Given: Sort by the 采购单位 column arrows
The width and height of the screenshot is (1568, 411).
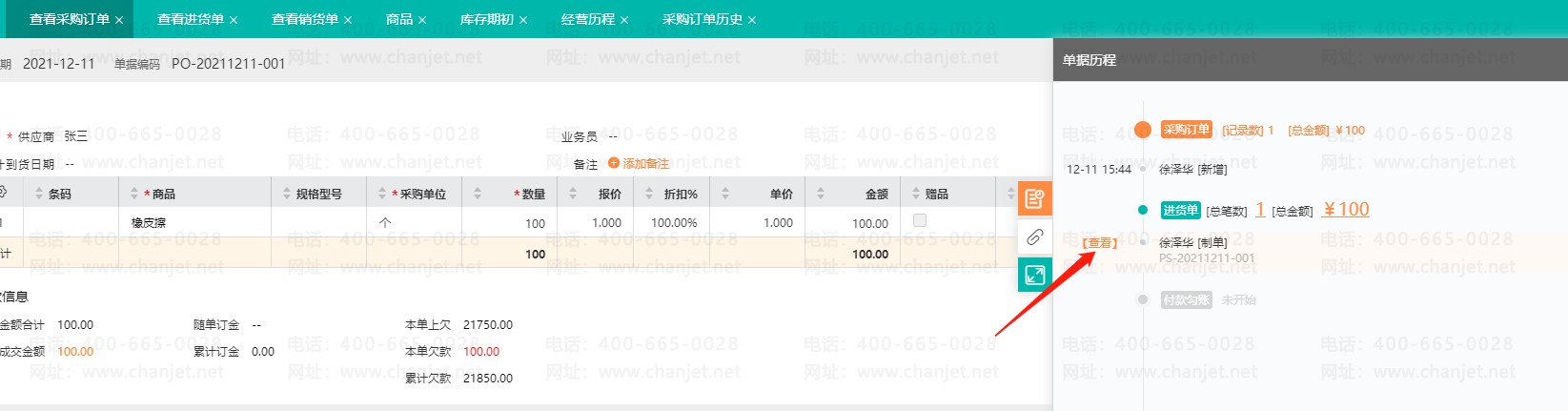Looking at the screenshot, I should point(382,194).
